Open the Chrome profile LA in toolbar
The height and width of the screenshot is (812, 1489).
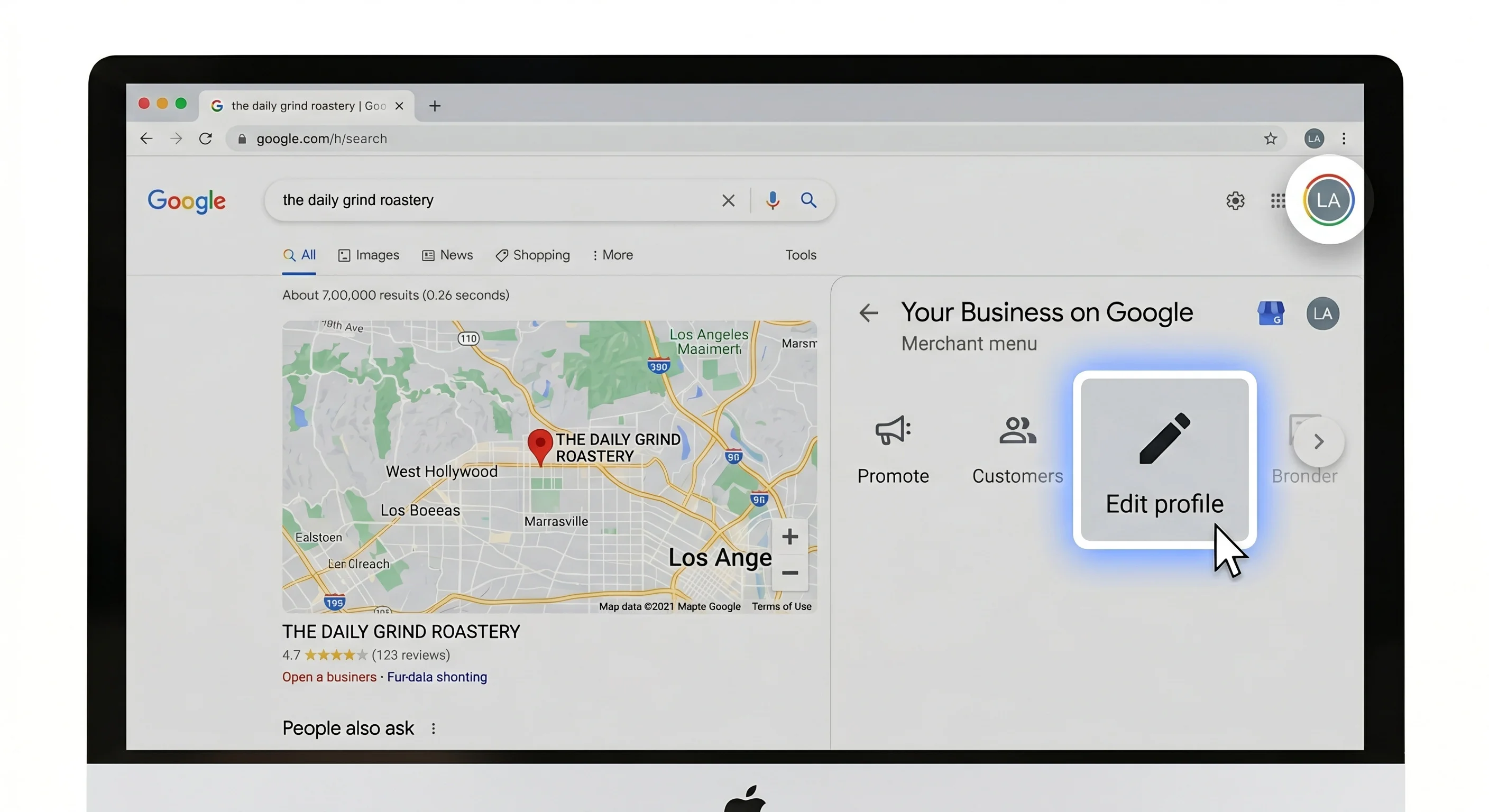coord(1314,139)
